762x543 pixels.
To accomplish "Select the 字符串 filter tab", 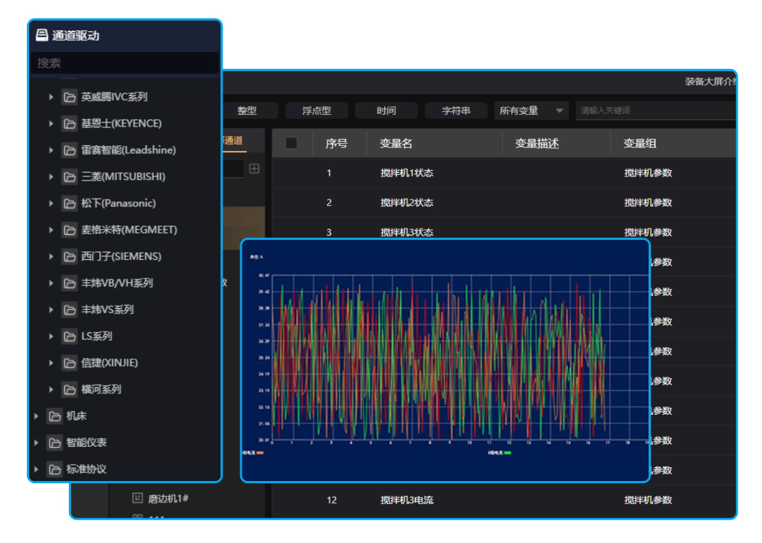I will point(455,111).
